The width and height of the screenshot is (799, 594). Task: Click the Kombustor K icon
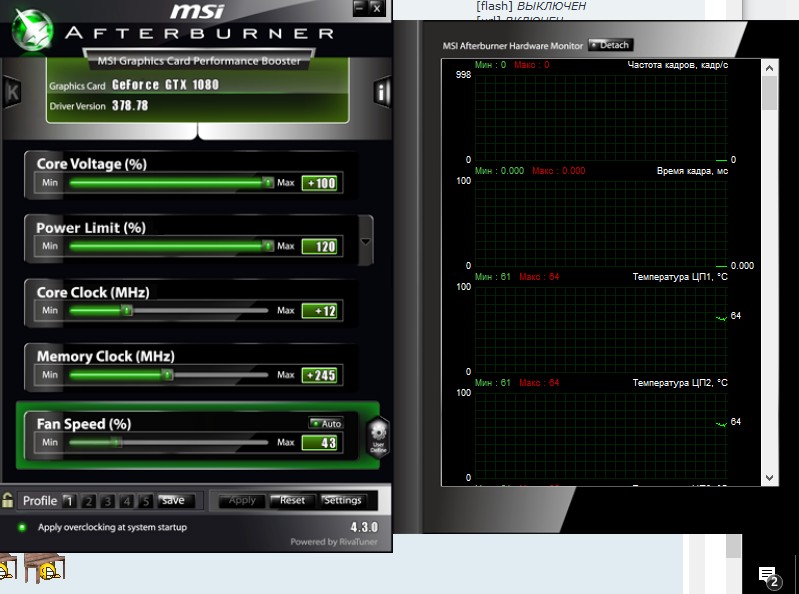pyautogui.click(x=13, y=92)
